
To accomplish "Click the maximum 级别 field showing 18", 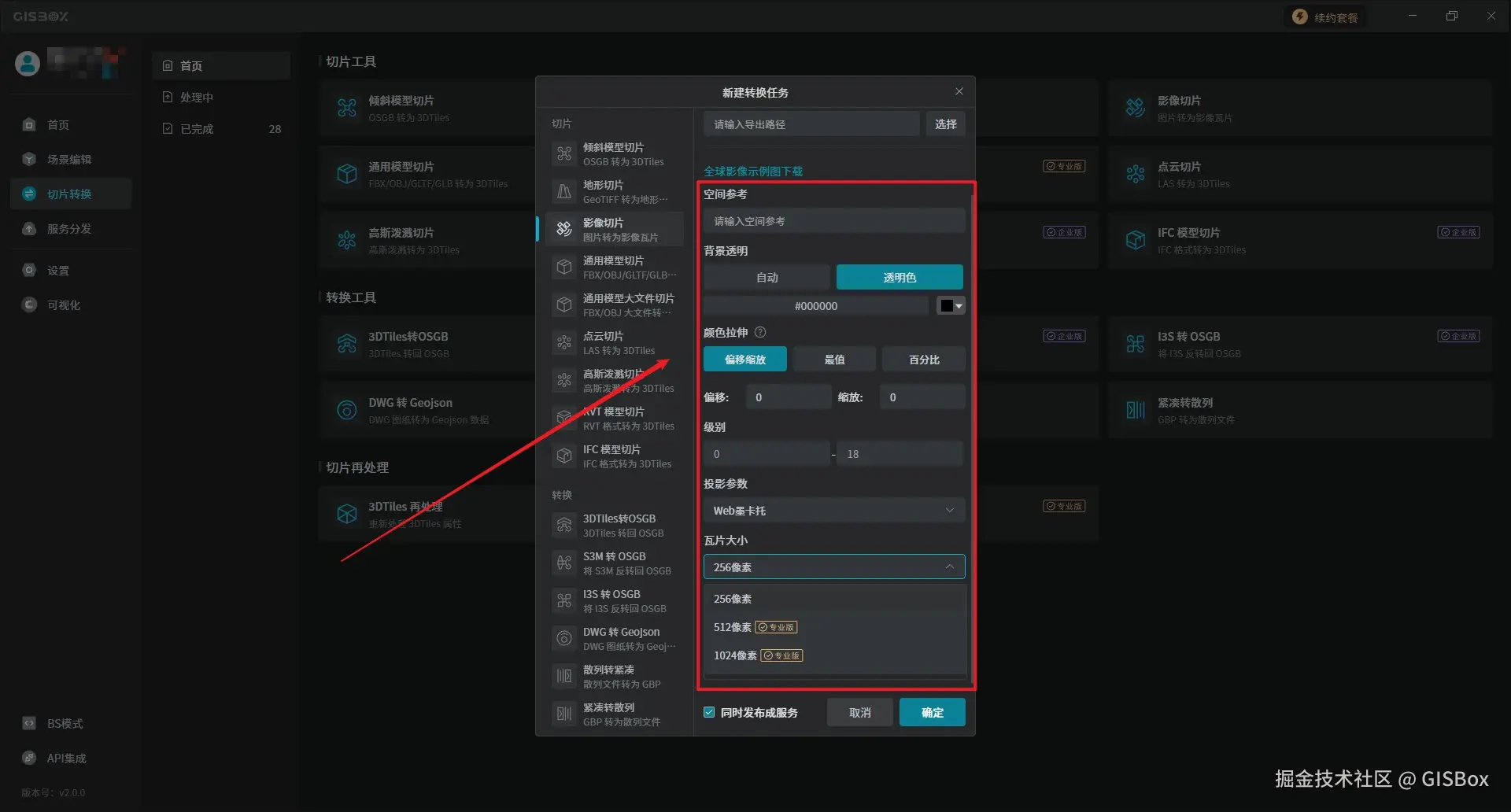I will 900,454.
